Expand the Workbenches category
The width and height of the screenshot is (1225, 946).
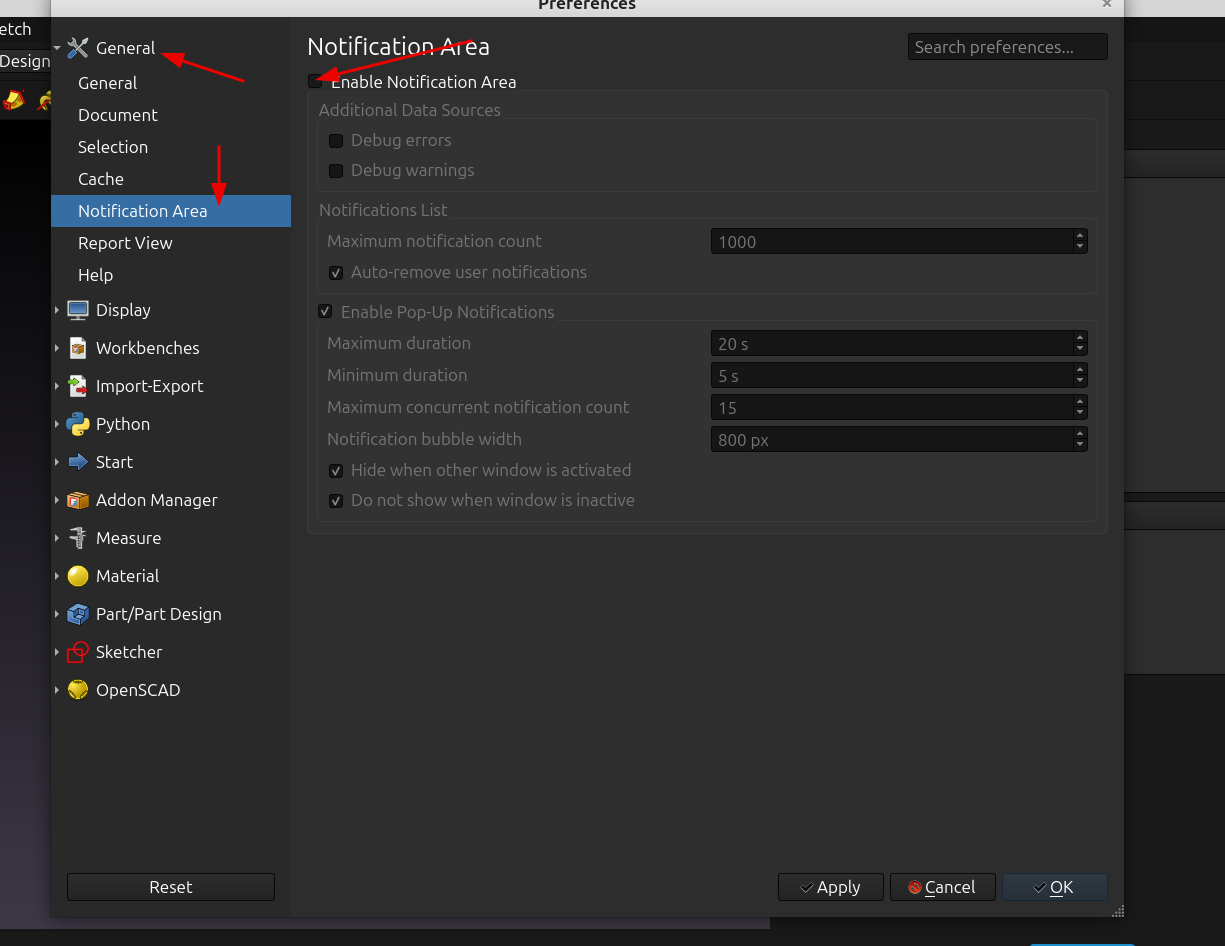click(x=57, y=348)
